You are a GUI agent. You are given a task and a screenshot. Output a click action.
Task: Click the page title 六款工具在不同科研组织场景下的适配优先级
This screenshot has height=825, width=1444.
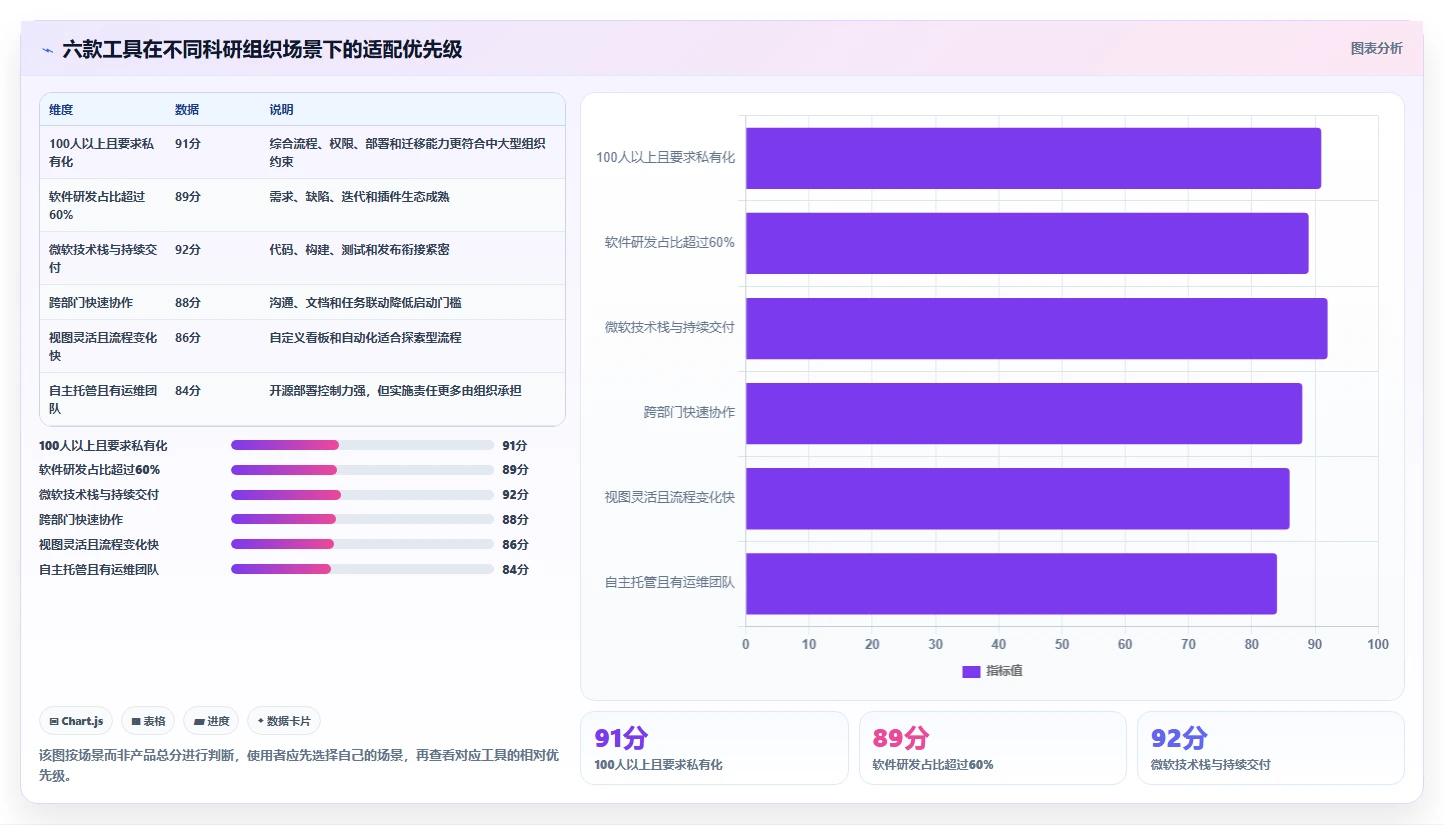[x=262, y=50]
